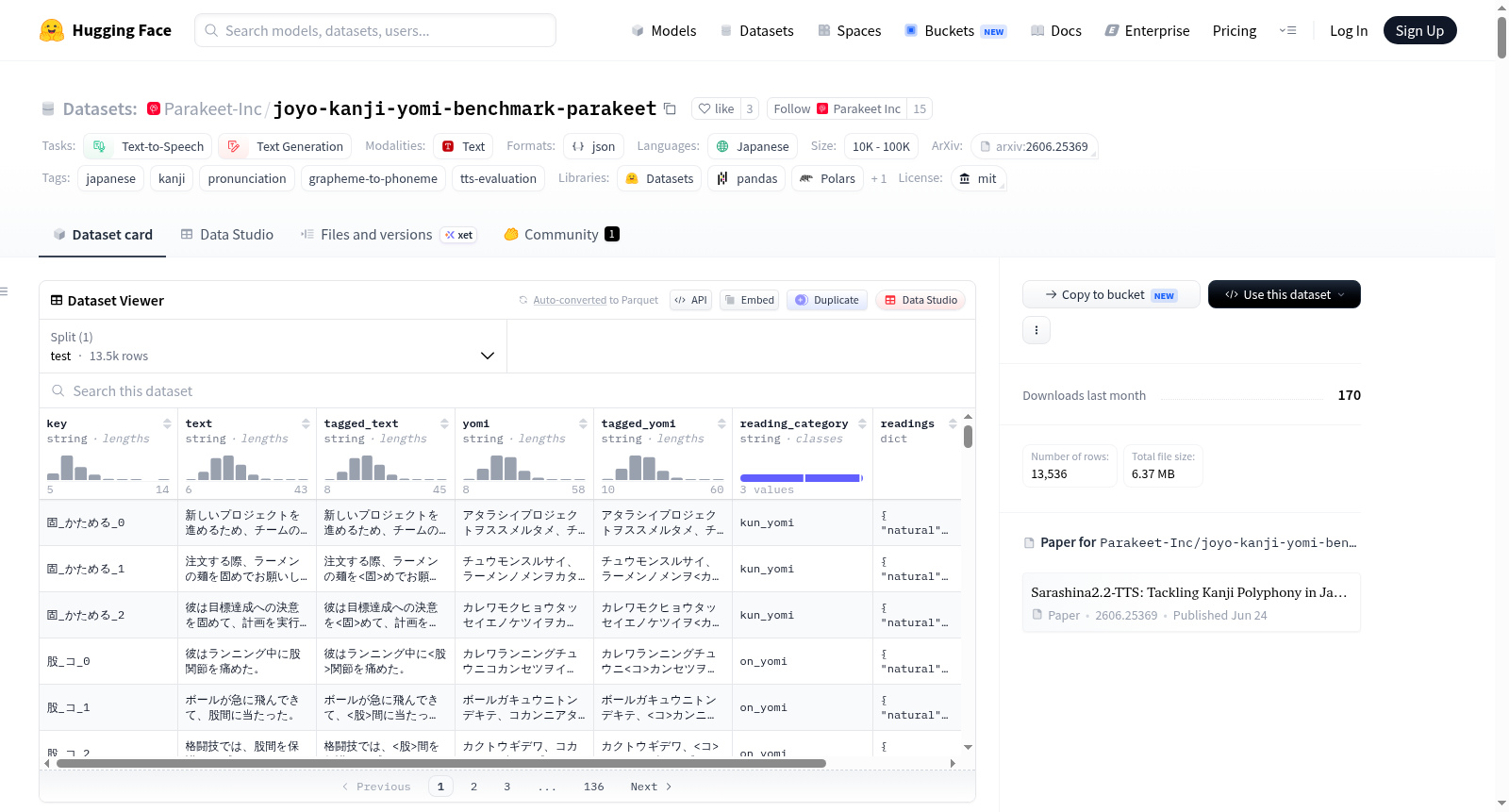
Task: Sort the key column
Action: [167, 423]
